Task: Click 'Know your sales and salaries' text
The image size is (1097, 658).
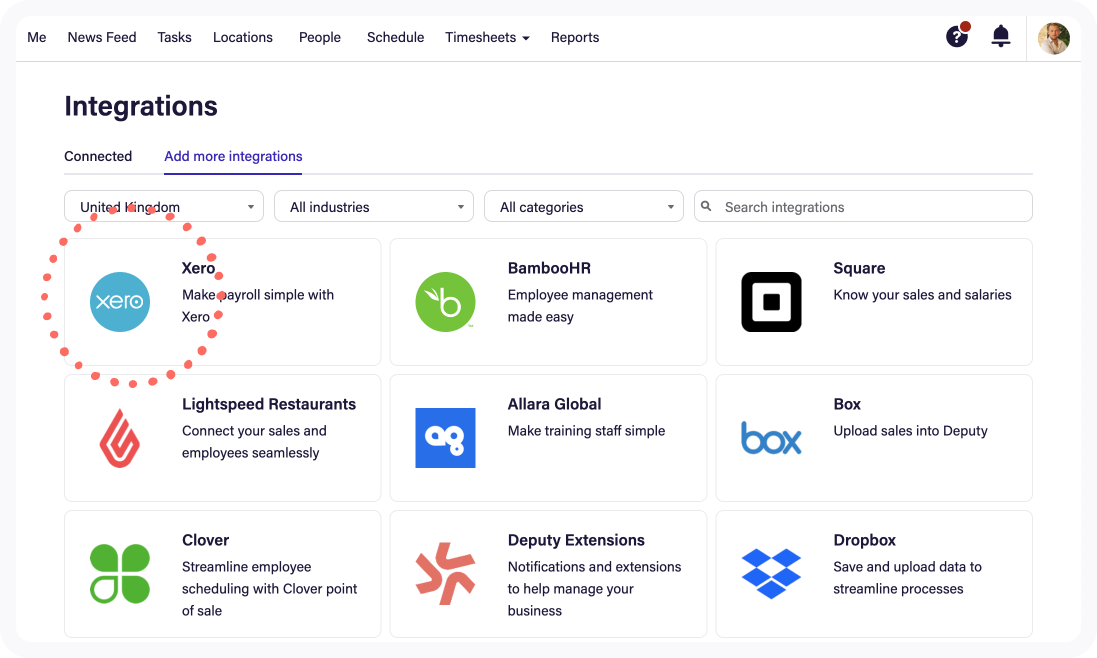Action: [922, 295]
